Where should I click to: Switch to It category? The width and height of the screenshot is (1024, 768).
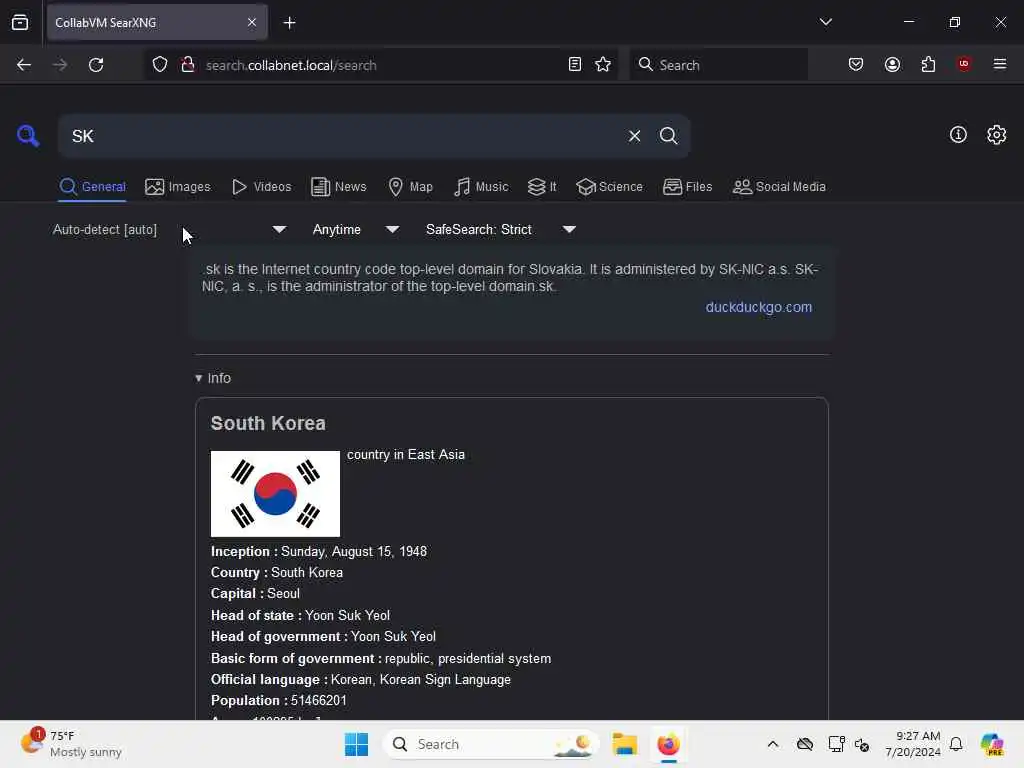click(x=542, y=187)
